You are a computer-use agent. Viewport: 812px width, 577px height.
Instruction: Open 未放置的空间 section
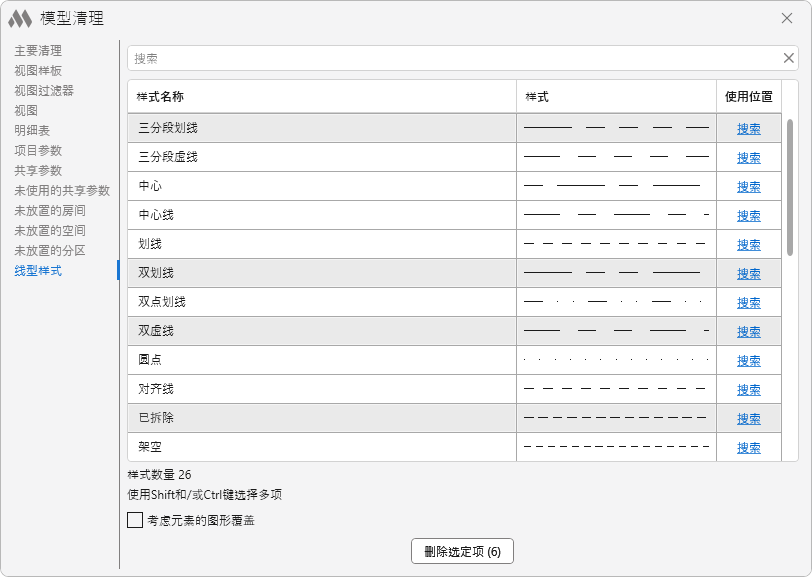[x=50, y=230]
